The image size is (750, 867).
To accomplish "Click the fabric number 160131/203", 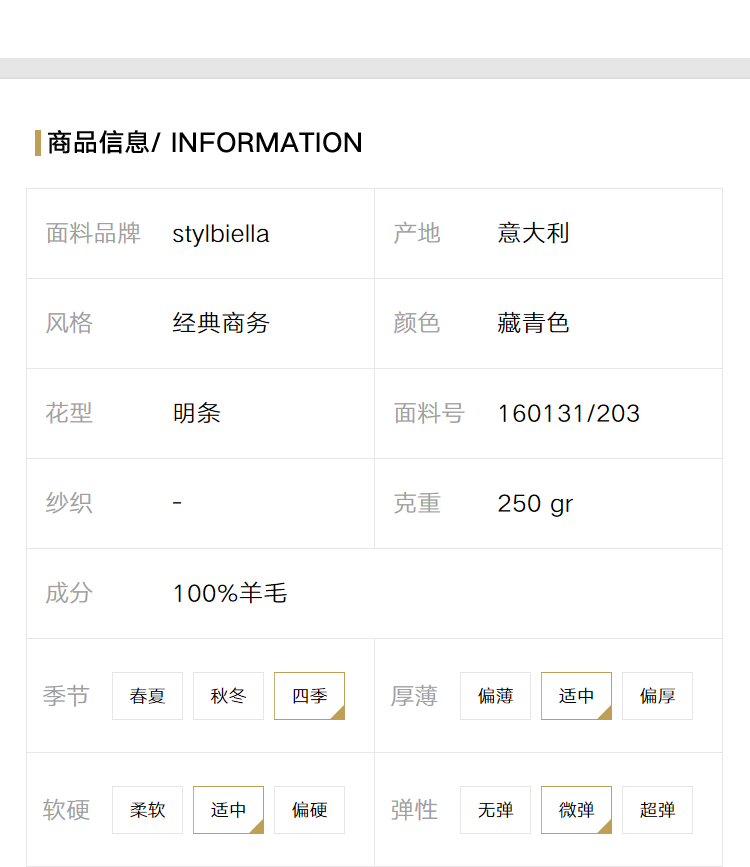I will [569, 414].
